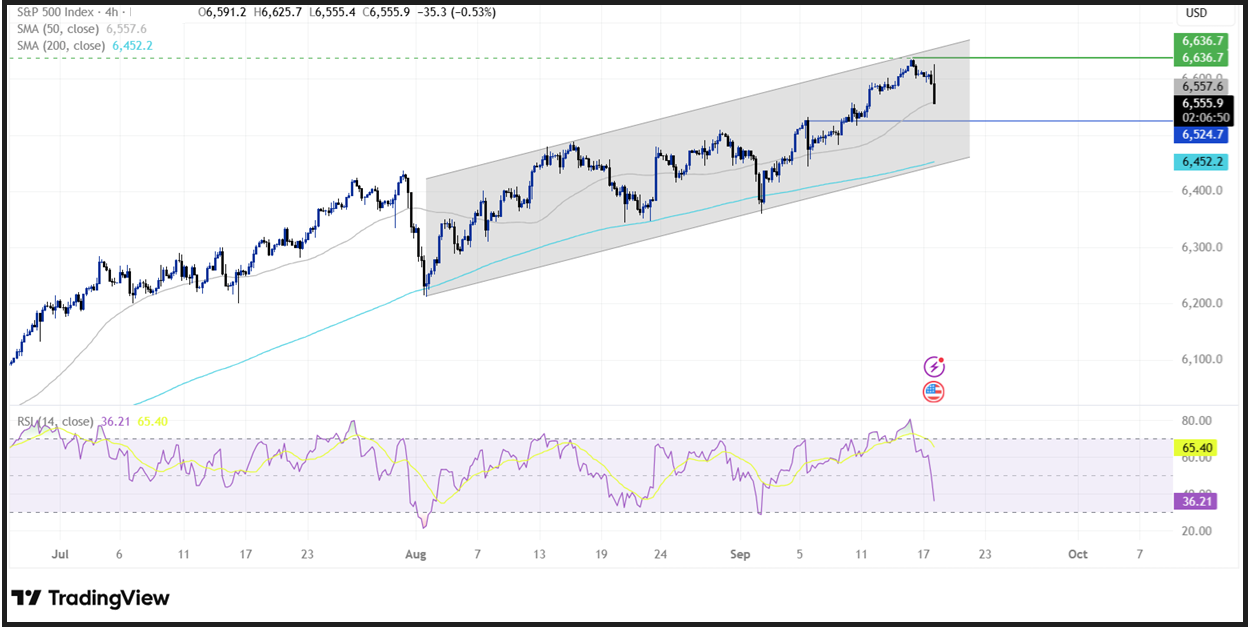
Task: Click the Oct label on the time axis
Action: click(x=1077, y=553)
